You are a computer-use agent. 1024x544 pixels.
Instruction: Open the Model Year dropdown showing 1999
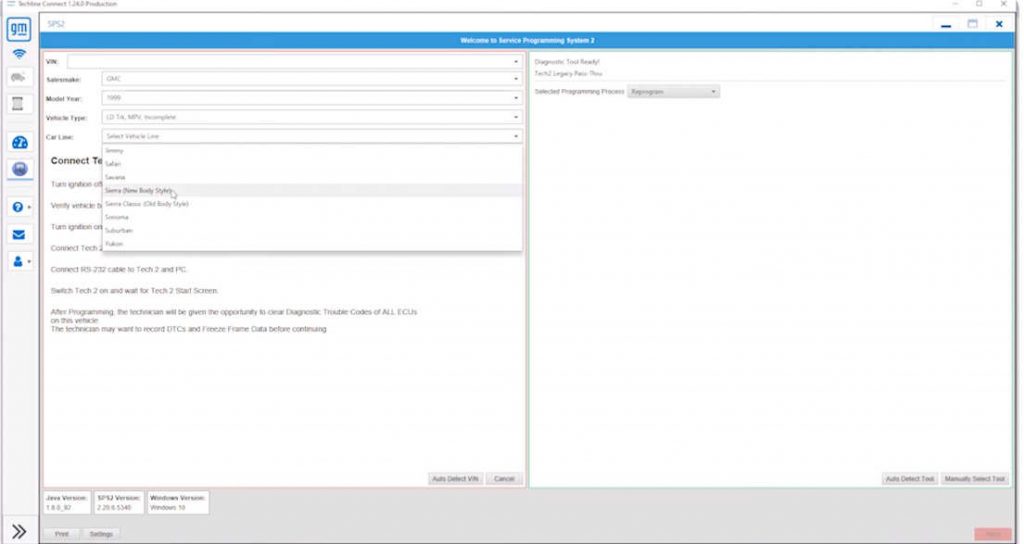pos(312,98)
